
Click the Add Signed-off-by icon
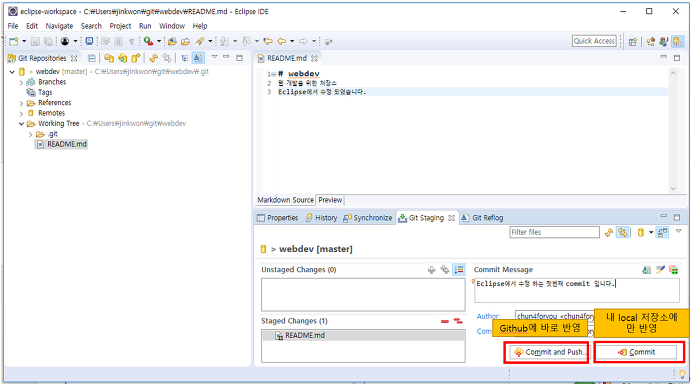click(x=660, y=269)
